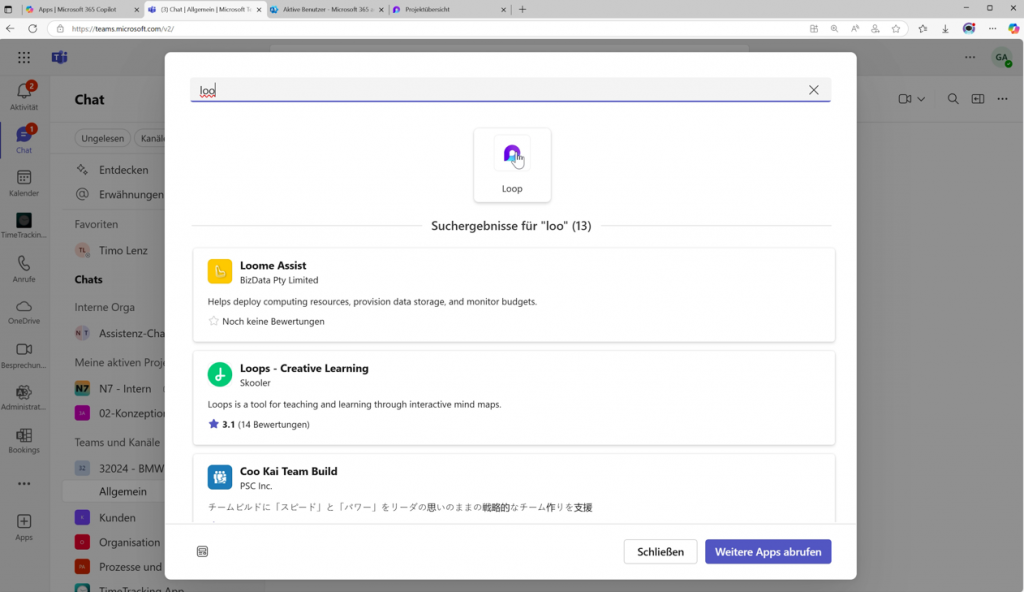
Task: Go back in browser
Action: click(10, 29)
